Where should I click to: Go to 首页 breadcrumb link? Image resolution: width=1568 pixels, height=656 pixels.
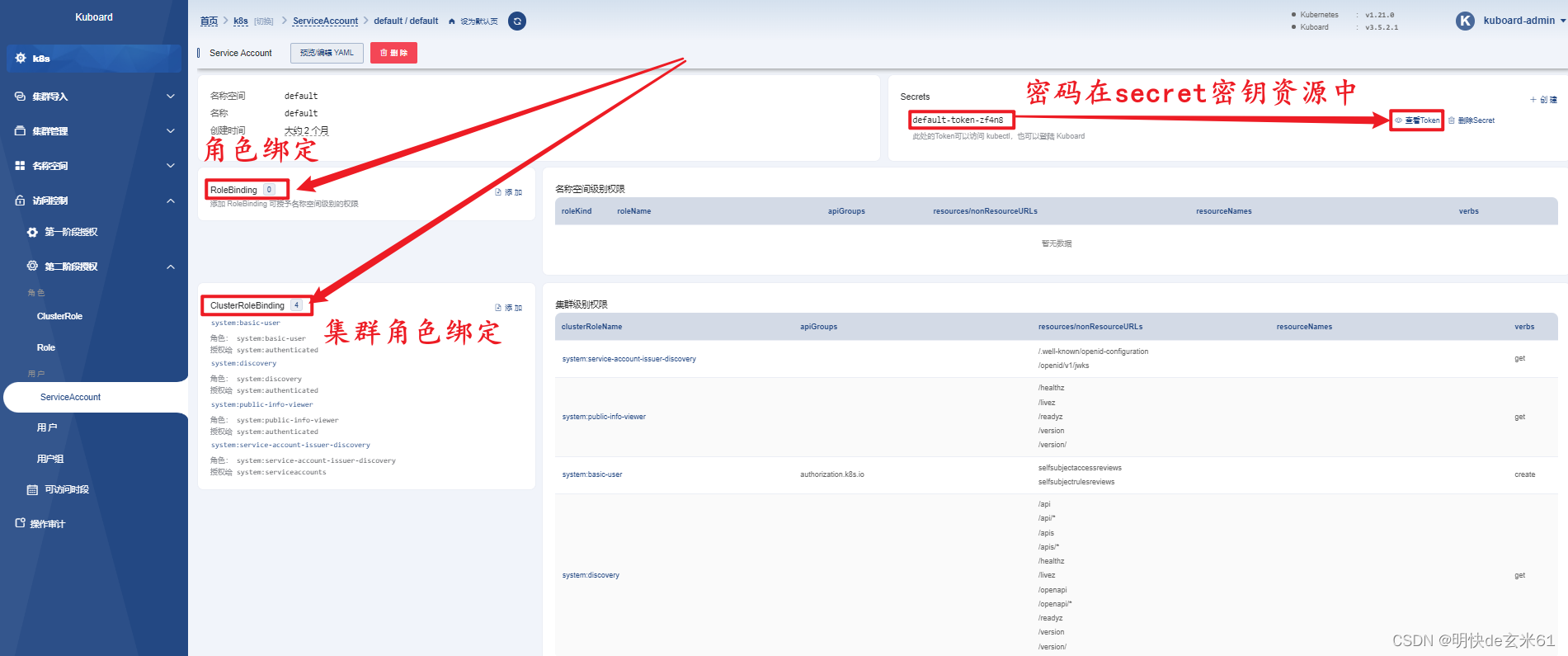coord(209,21)
